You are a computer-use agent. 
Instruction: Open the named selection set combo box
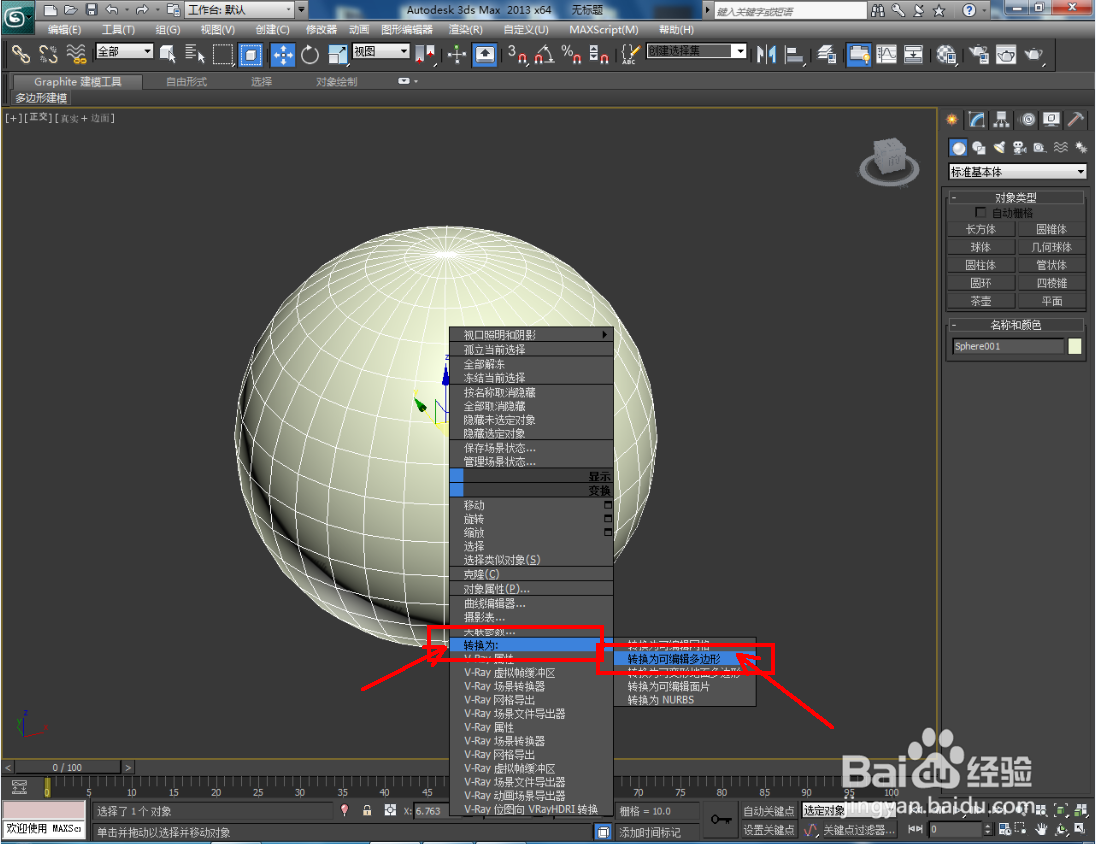pos(695,52)
